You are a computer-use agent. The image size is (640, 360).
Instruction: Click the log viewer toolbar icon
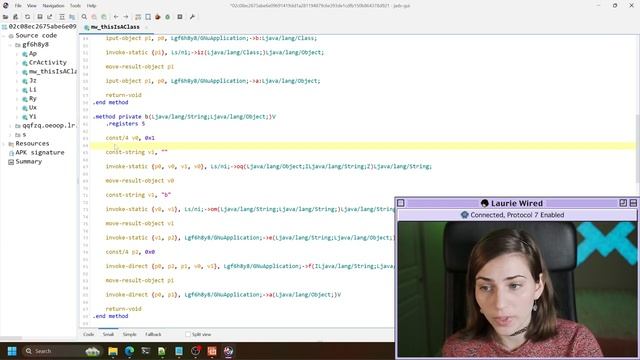coord(180,17)
